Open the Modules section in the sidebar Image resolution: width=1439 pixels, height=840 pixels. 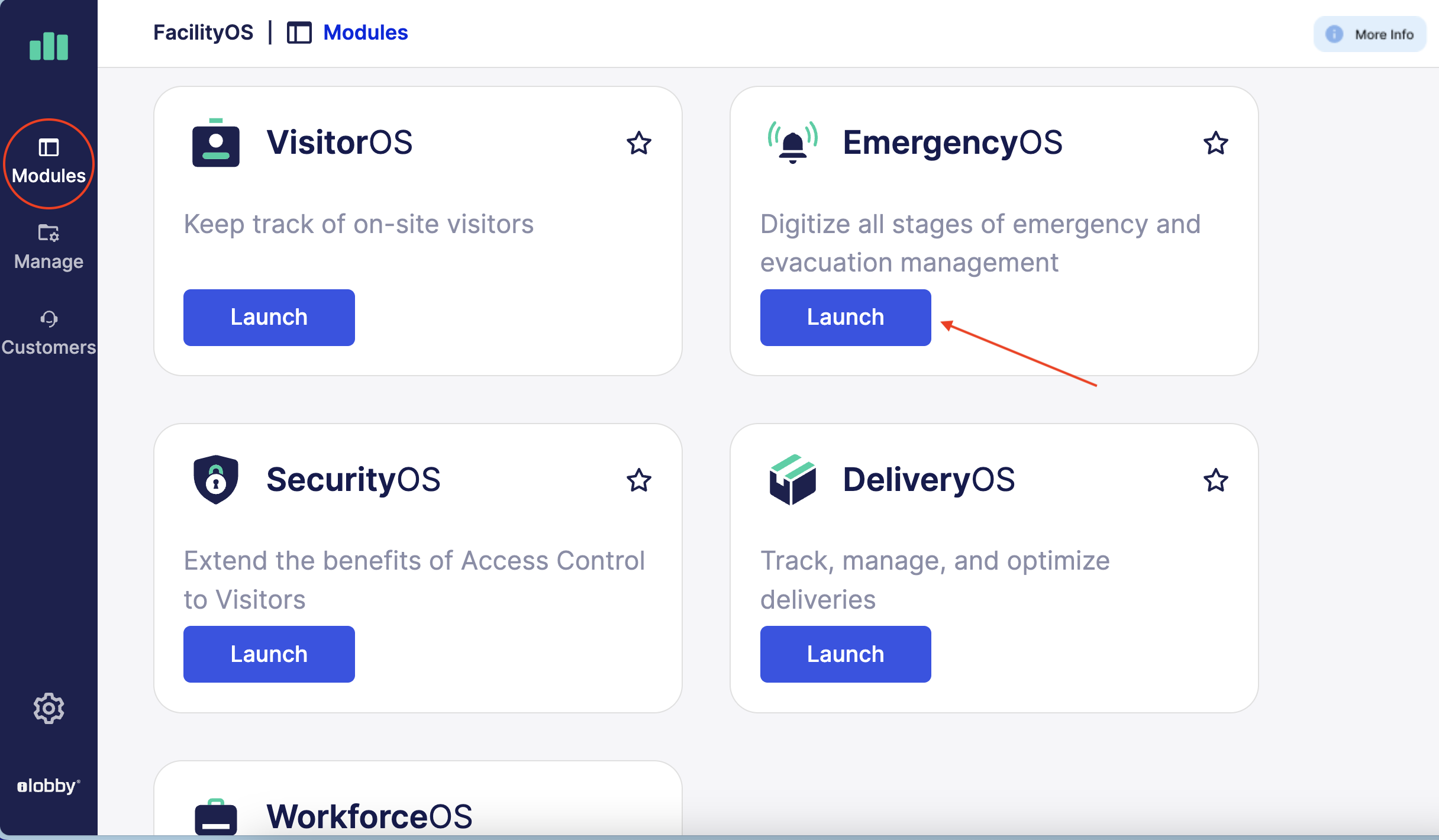click(x=49, y=163)
